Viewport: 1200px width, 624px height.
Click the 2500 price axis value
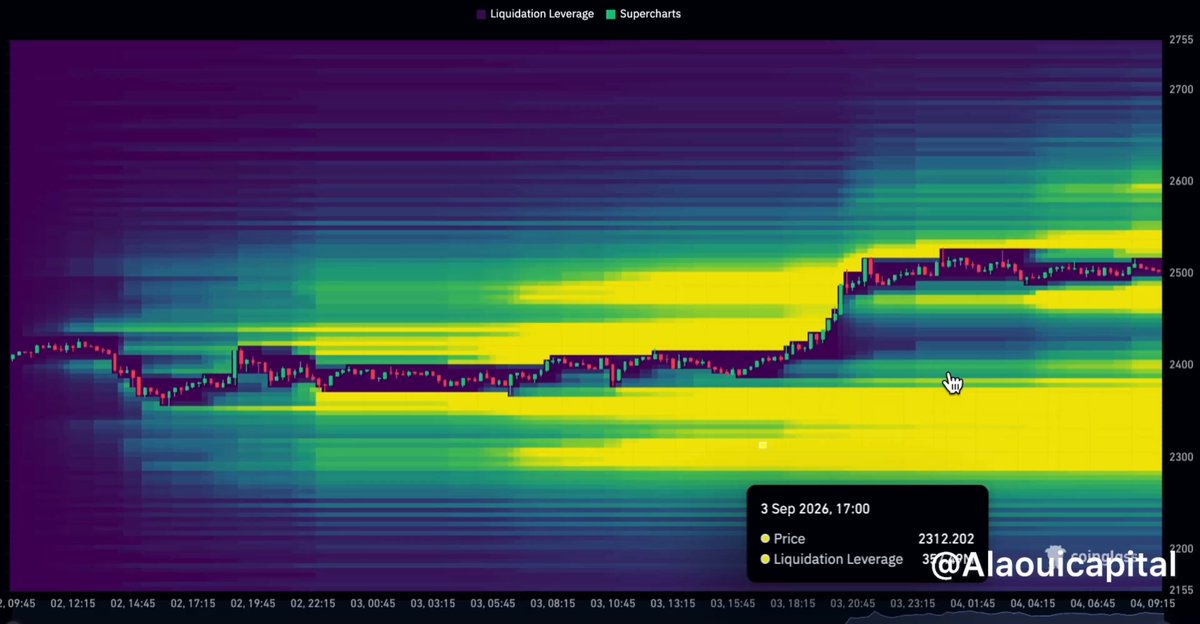click(x=1181, y=273)
